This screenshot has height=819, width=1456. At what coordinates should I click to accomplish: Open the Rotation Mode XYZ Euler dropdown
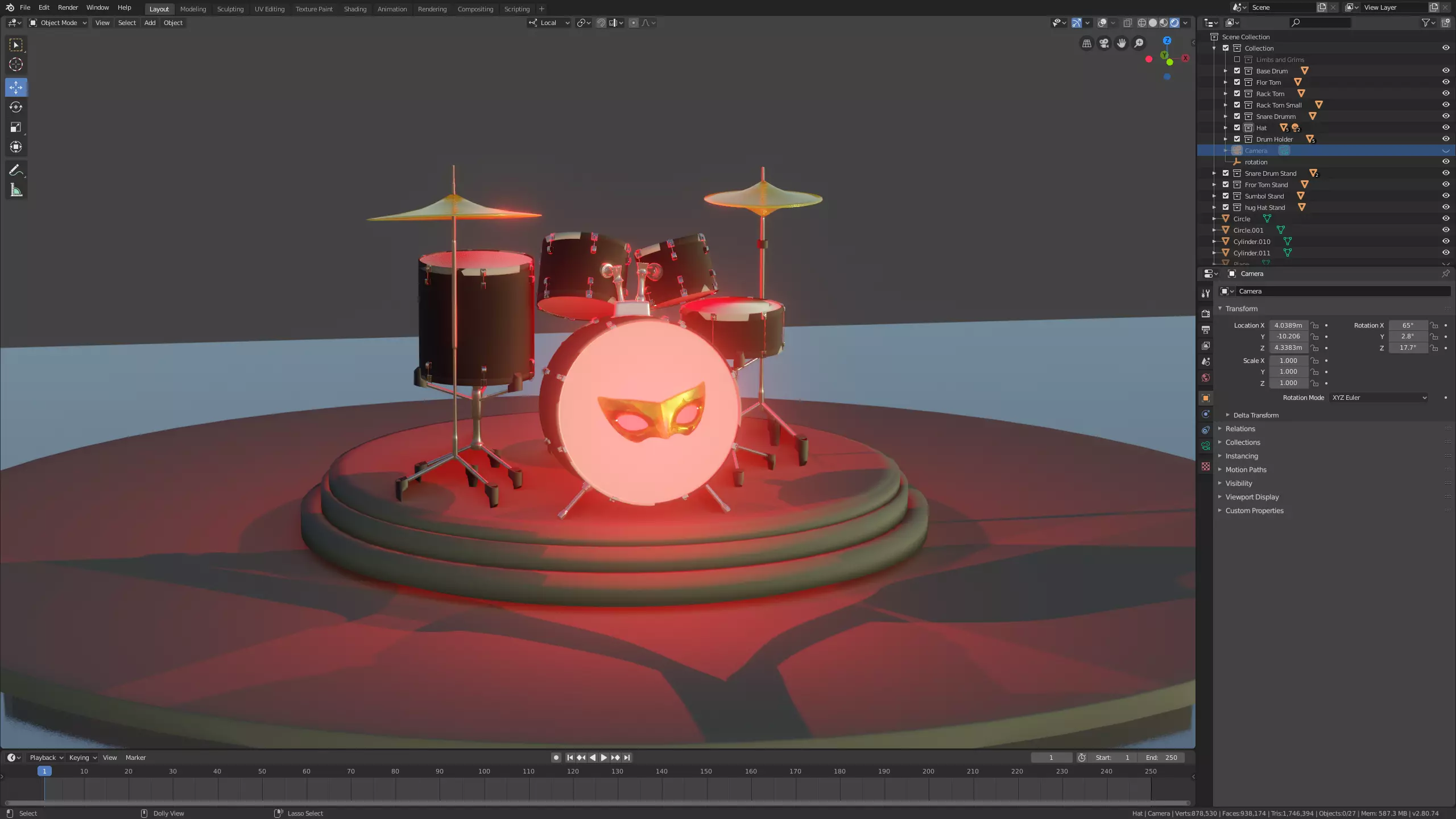pos(1379,398)
